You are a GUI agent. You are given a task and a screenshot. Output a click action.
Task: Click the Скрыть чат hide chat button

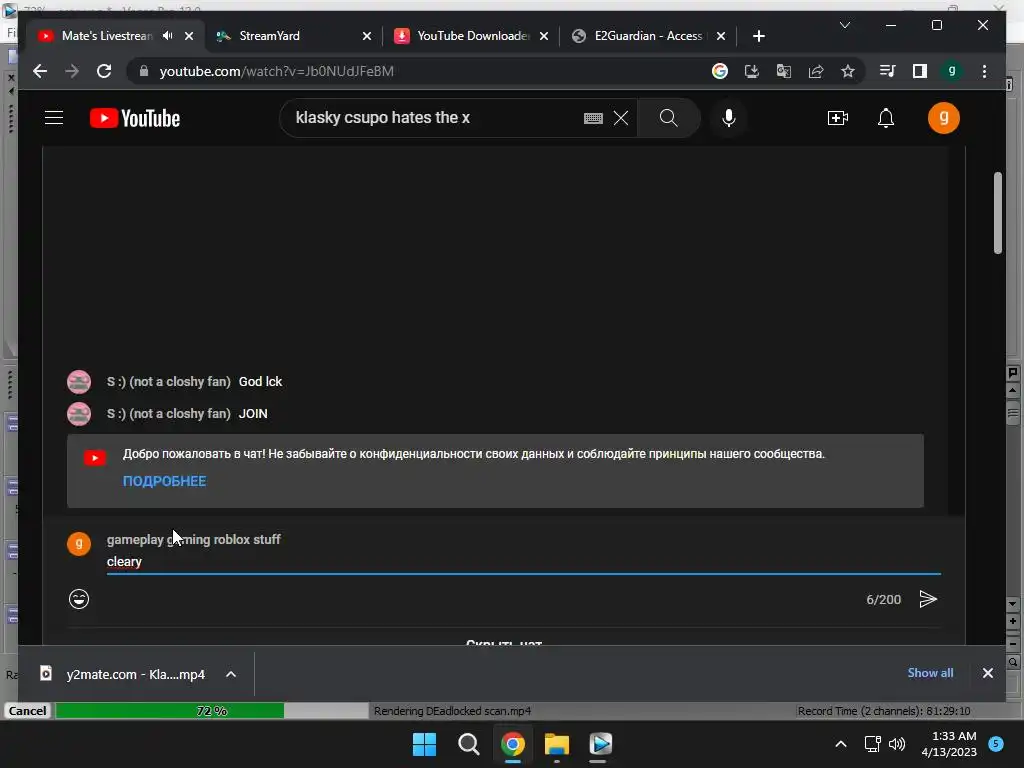coord(504,642)
